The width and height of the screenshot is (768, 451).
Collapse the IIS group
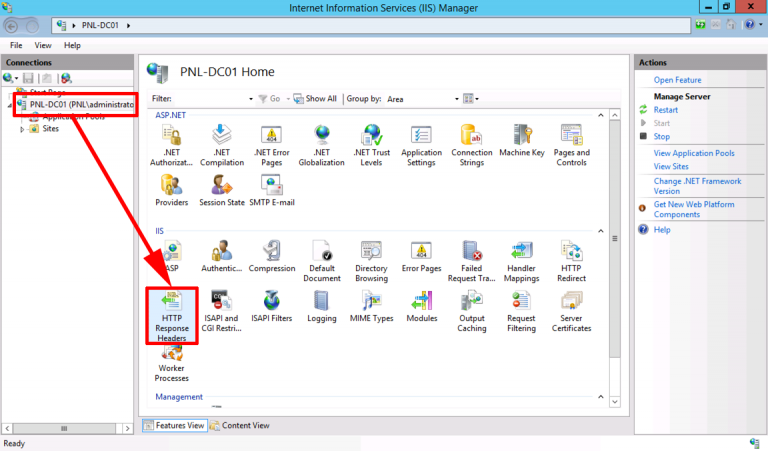[600, 231]
